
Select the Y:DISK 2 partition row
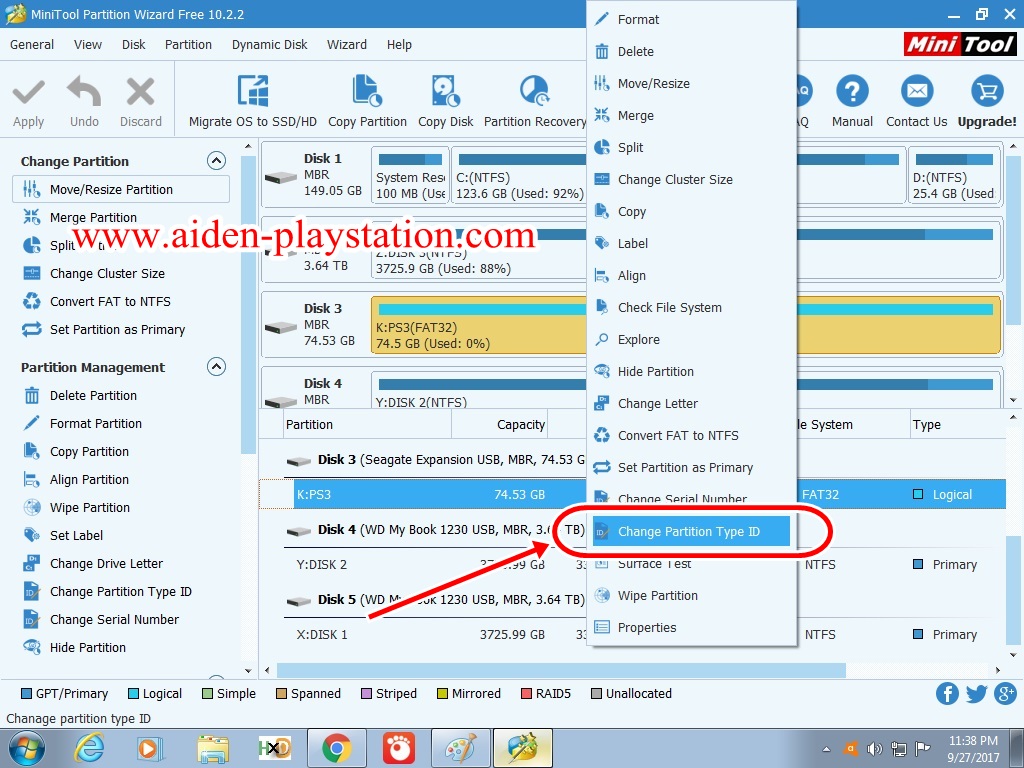632,564
